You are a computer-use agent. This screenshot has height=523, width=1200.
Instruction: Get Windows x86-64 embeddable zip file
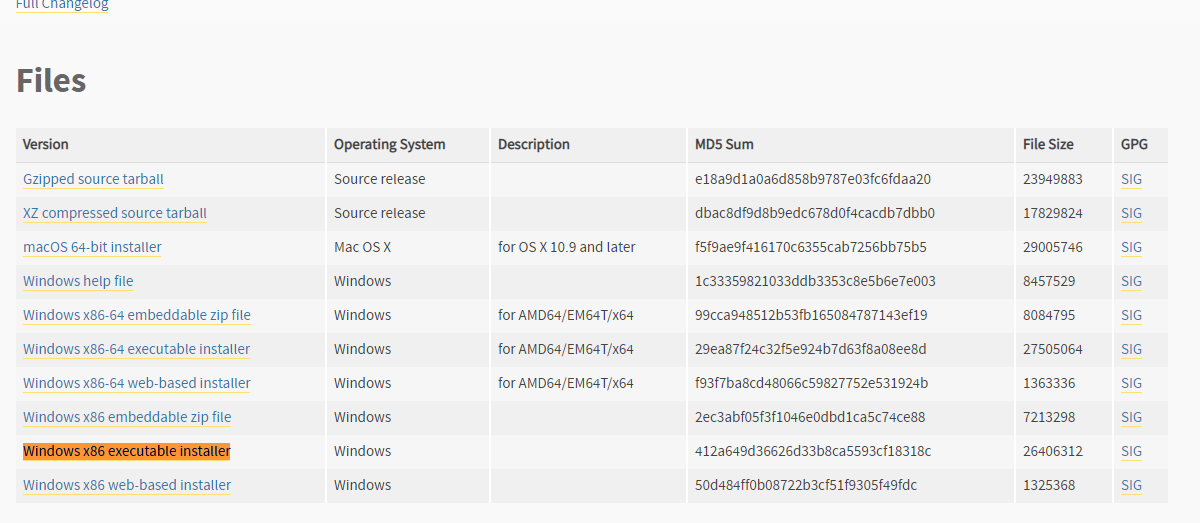[137, 315]
